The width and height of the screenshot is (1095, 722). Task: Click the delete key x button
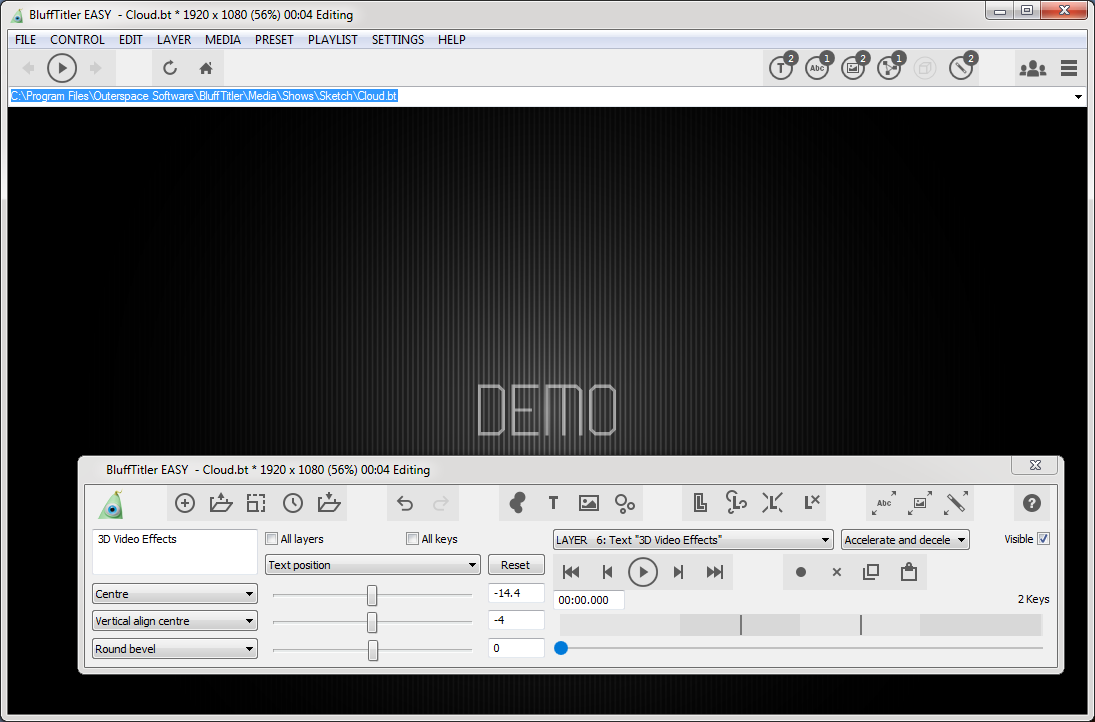(x=837, y=573)
